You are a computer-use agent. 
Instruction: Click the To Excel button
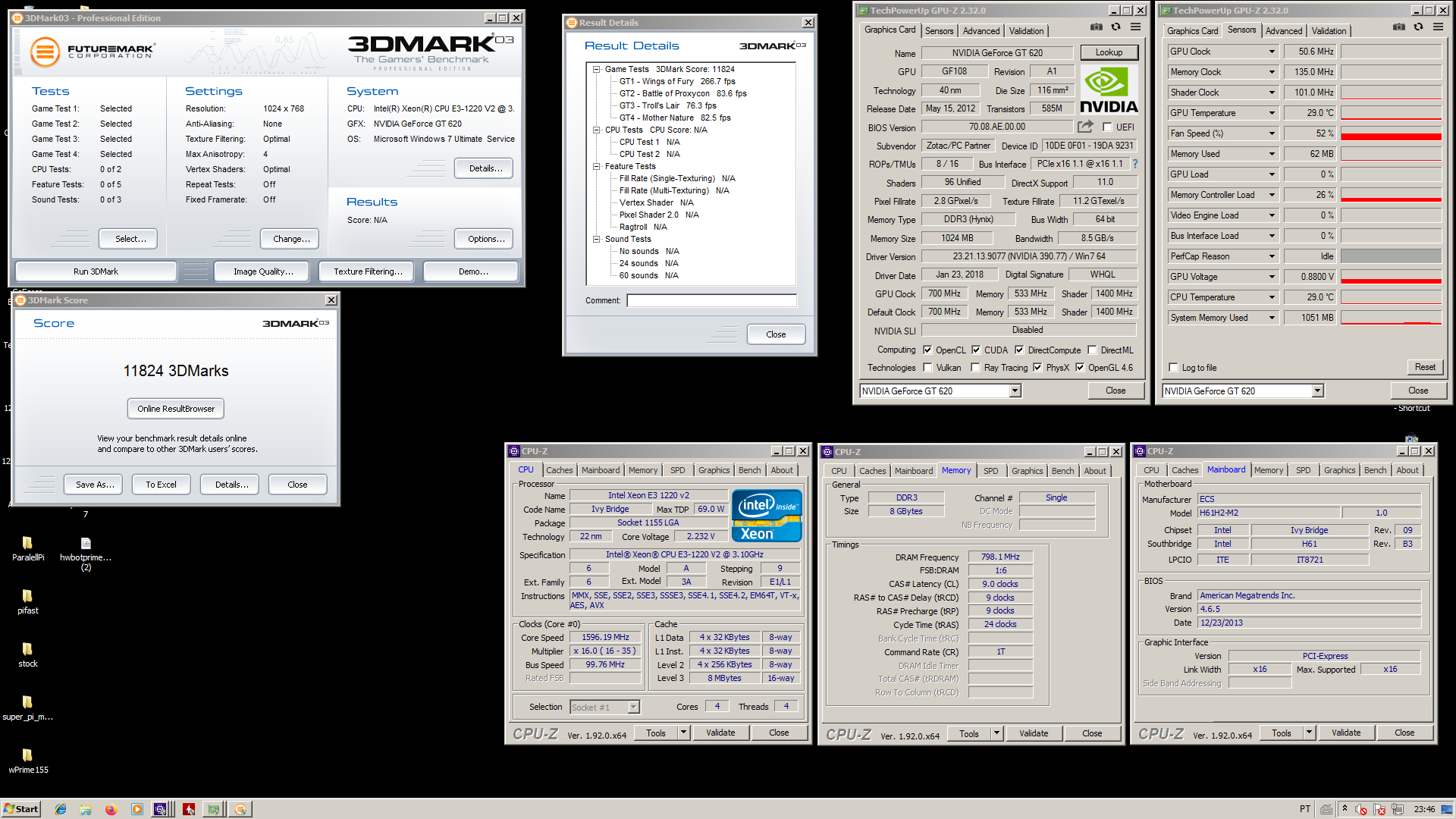161,485
